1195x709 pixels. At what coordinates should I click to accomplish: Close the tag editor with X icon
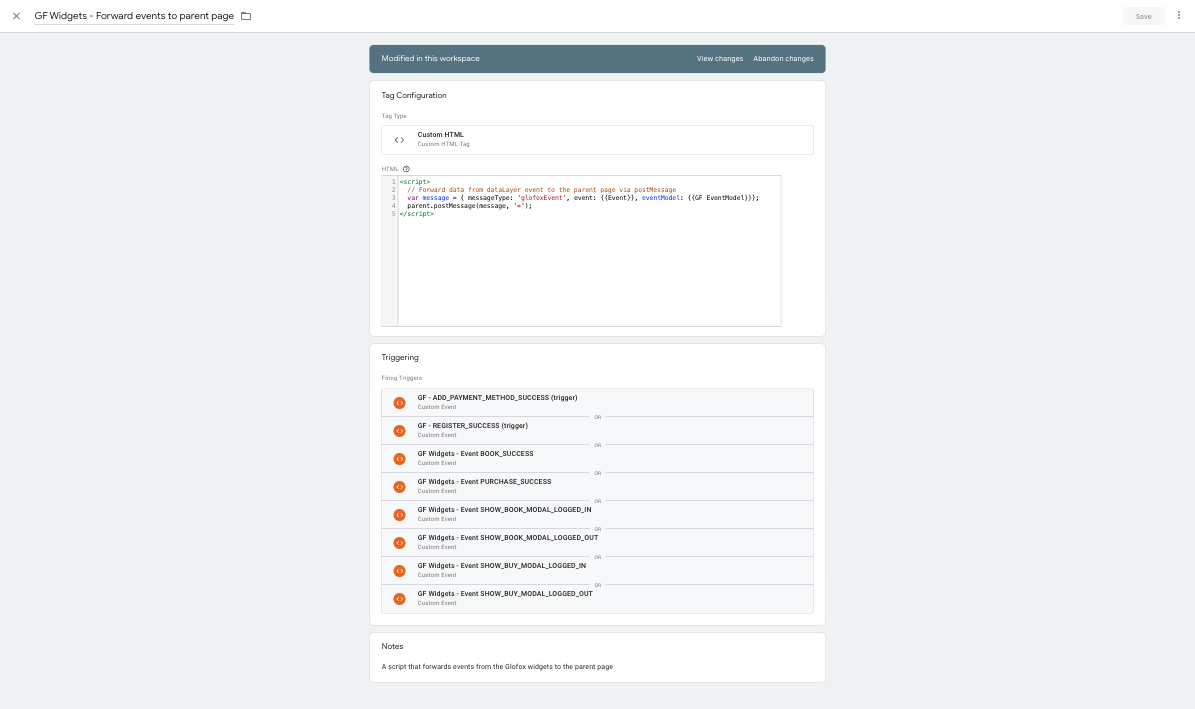click(x=16, y=16)
